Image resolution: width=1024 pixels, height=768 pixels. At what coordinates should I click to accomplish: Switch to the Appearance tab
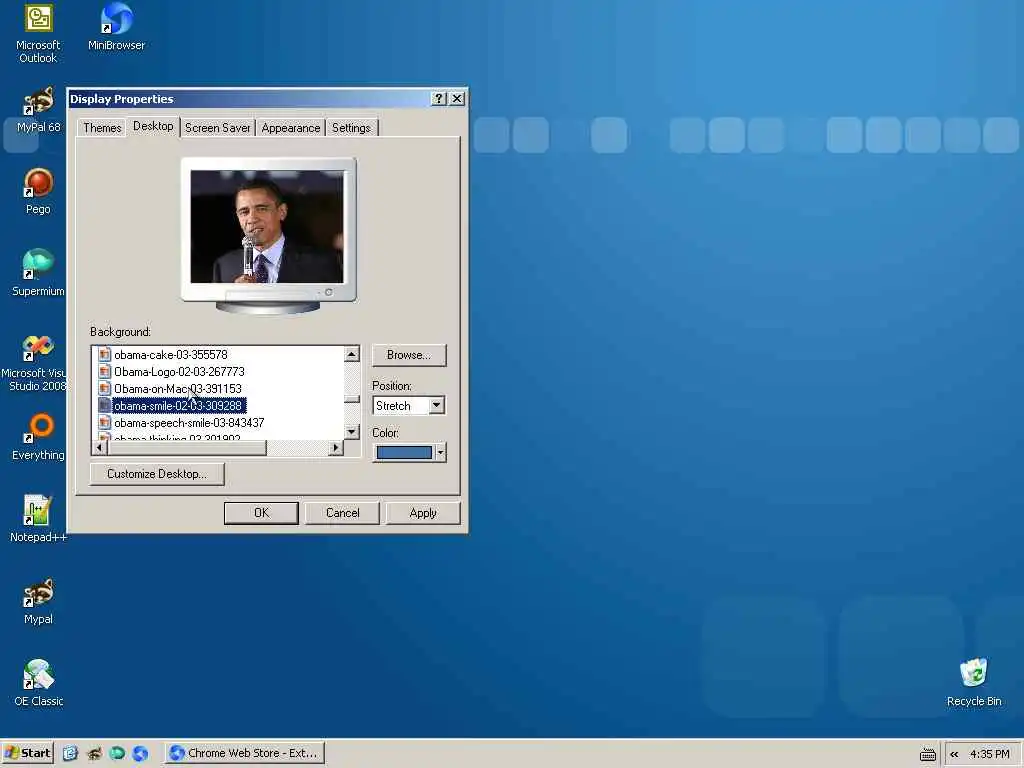(291, 128)
